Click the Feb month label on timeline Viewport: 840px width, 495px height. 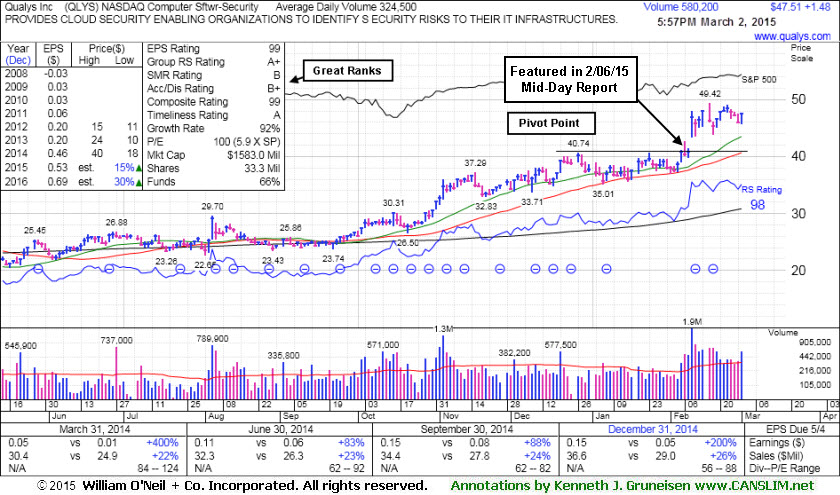[x=681, y=416]
